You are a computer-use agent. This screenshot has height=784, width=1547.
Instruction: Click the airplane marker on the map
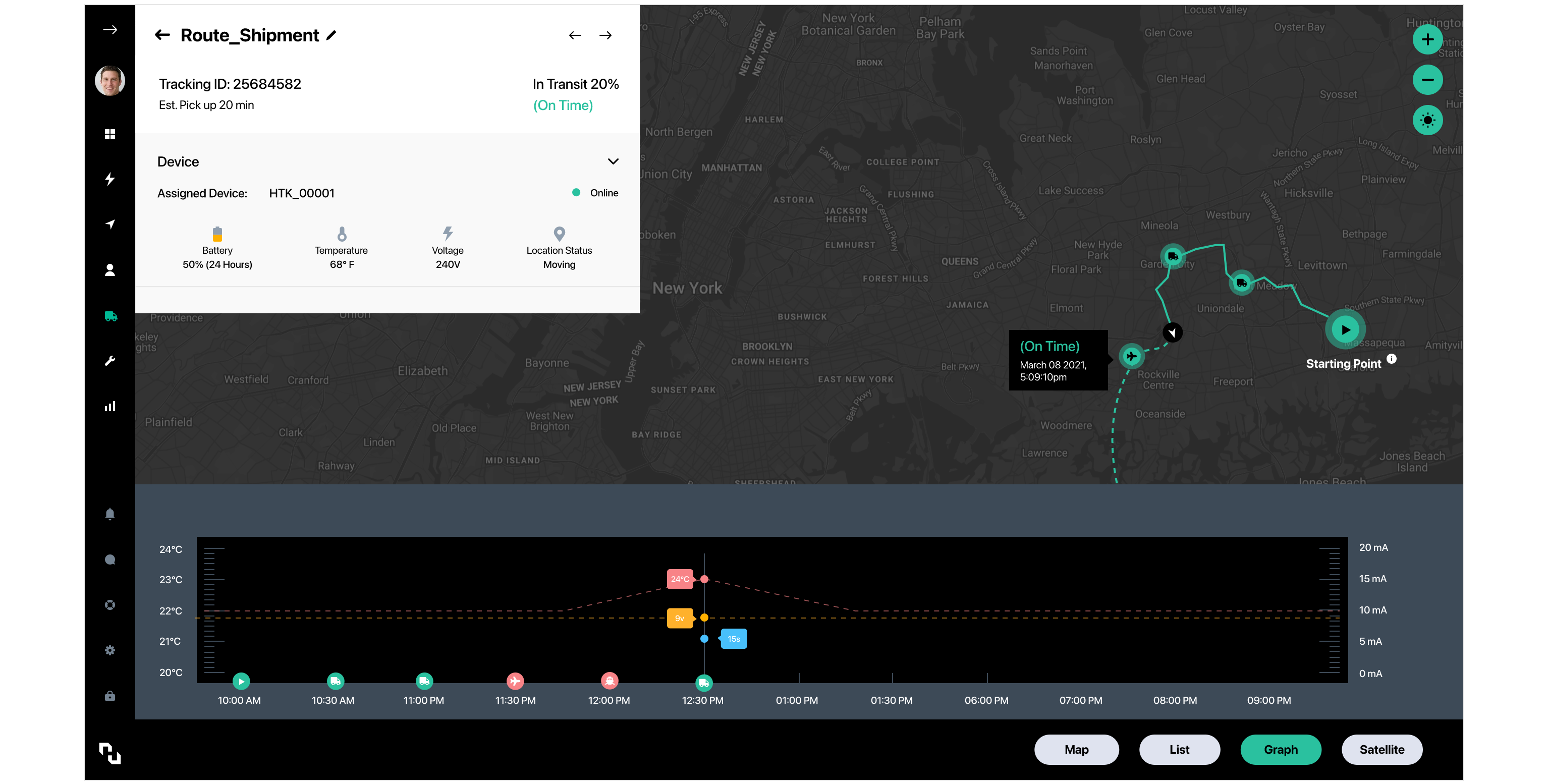(1131, 356)
